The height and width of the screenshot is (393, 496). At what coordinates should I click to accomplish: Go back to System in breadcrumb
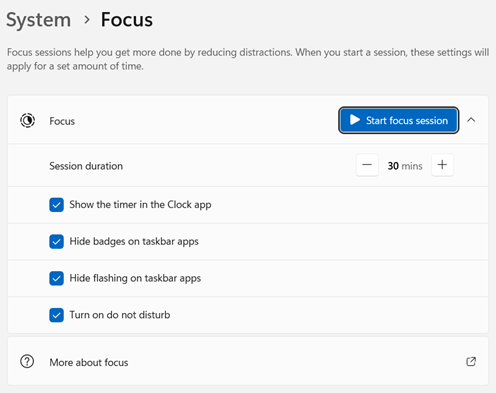[38, 20]
